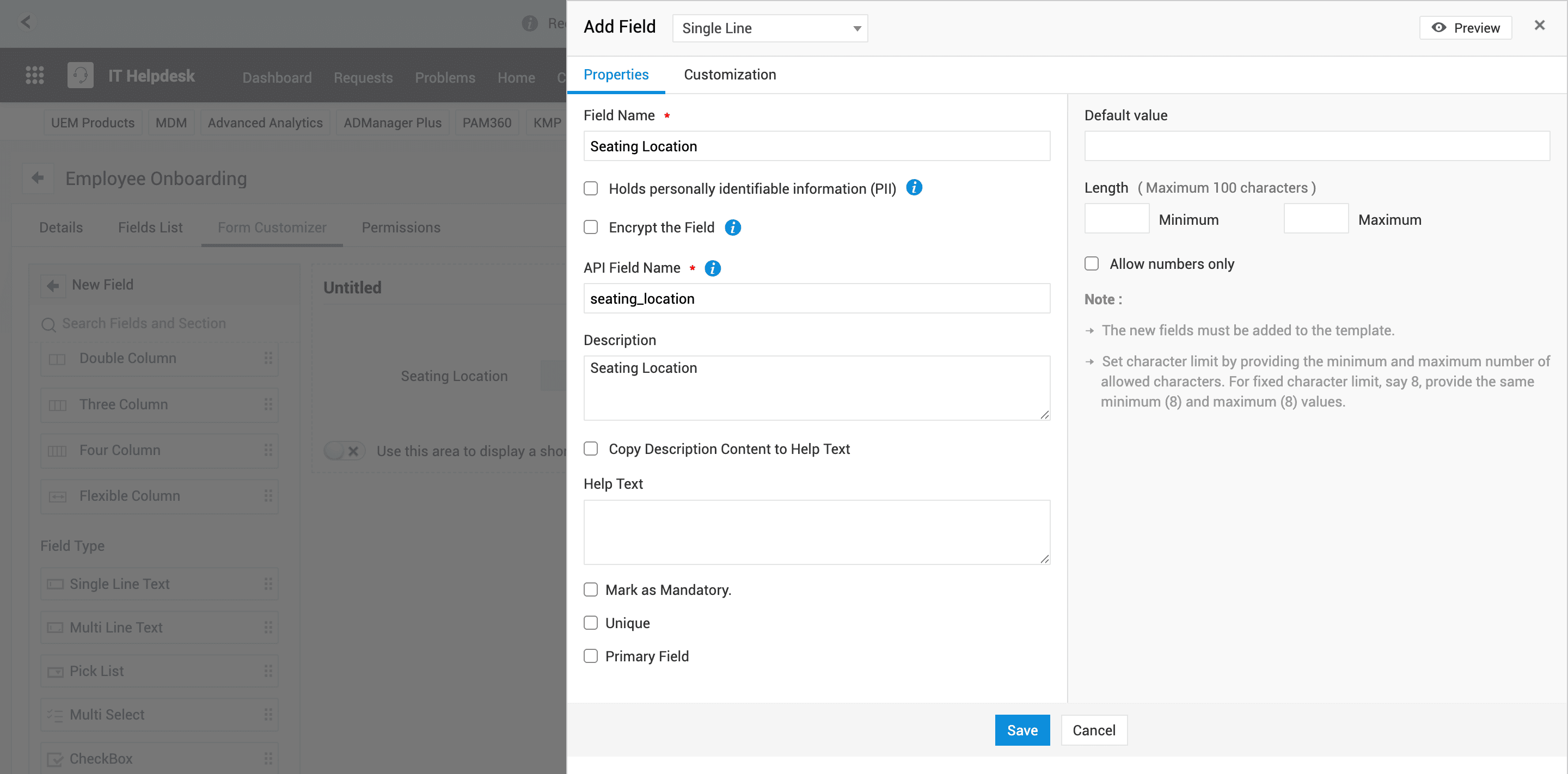Screen dimensions: 1568x774
Task: Open the apps grid launcher icon
Action: point(34,76)
